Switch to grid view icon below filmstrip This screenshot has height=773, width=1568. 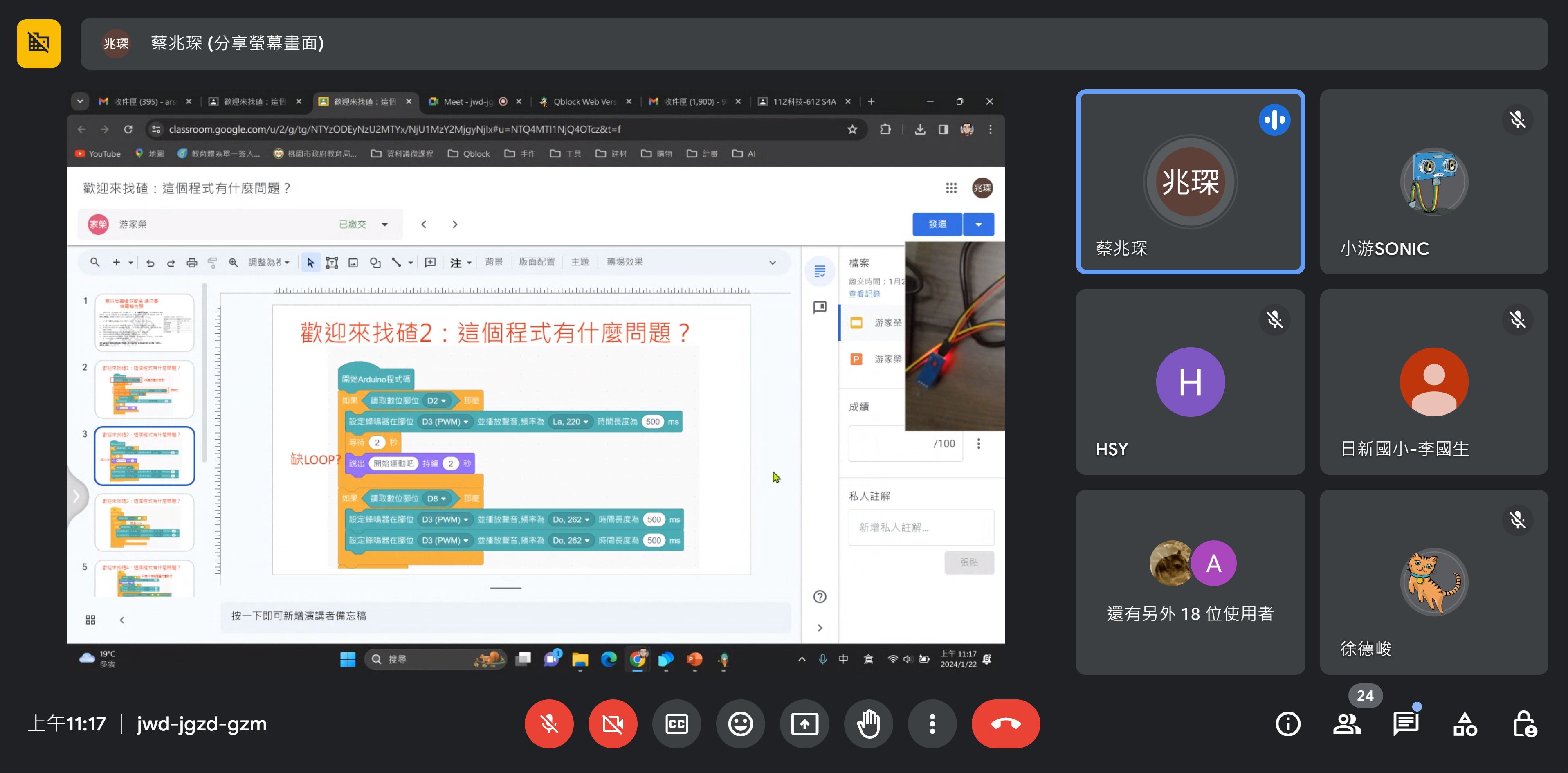coord(90,620)
